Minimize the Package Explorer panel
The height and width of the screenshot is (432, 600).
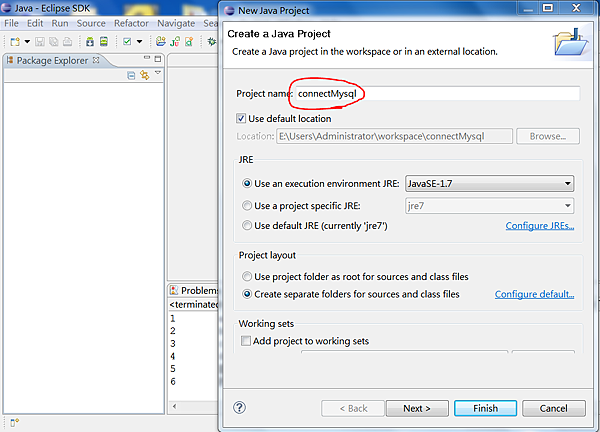pyautogui.click(x=147, y=58)
